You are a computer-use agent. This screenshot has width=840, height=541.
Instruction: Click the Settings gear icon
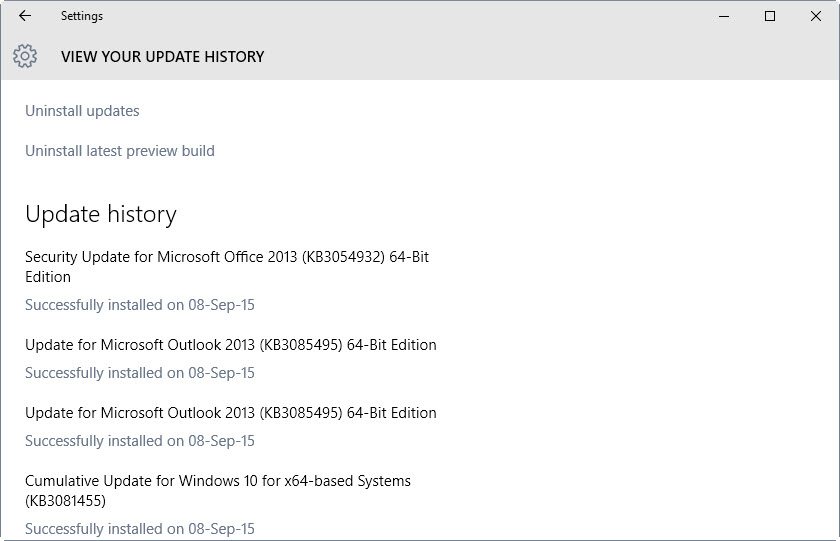[x=25, y=56]
